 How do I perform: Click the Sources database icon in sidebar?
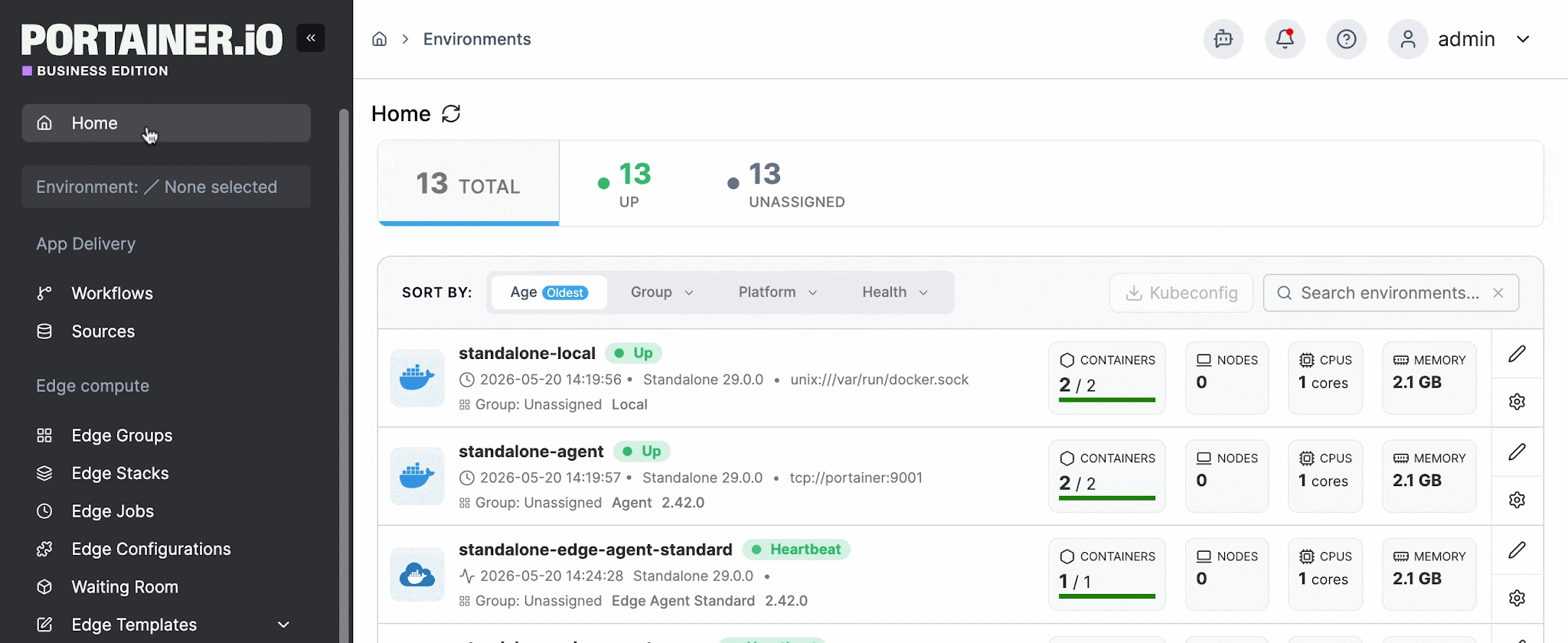click(x=44, y=331)
